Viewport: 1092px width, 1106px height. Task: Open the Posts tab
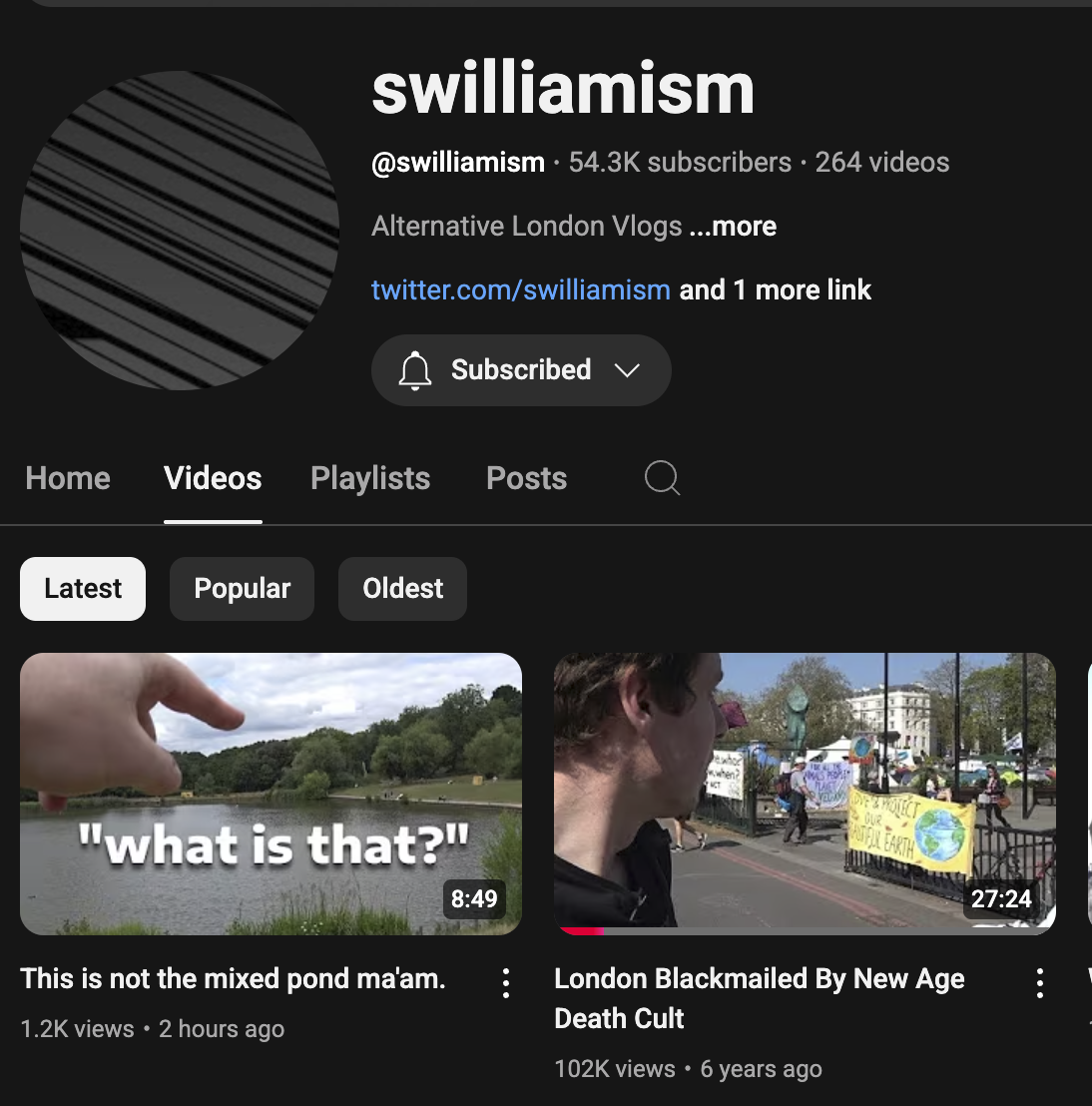coord(526,478)
